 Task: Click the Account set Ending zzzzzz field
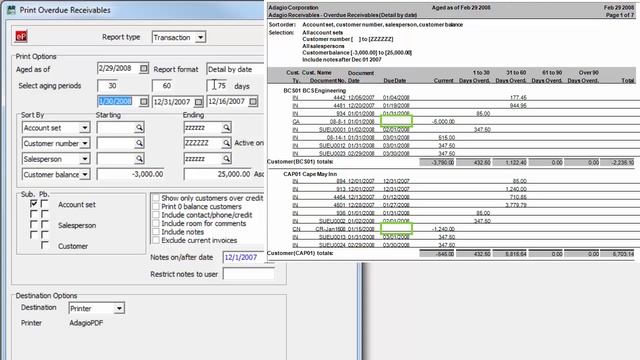(x=203, y=128)
